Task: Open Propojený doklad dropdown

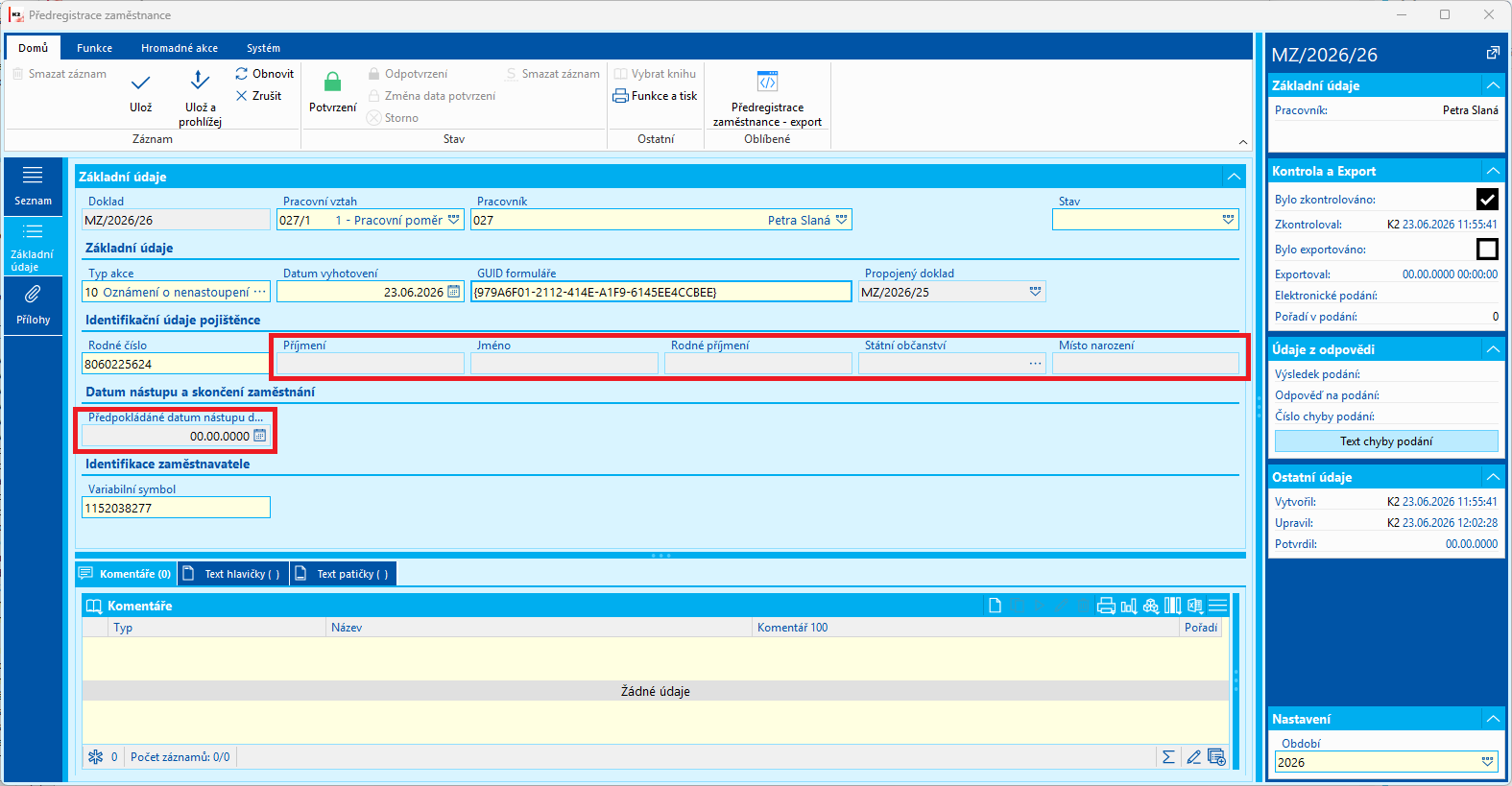Action: (1035, 292)
